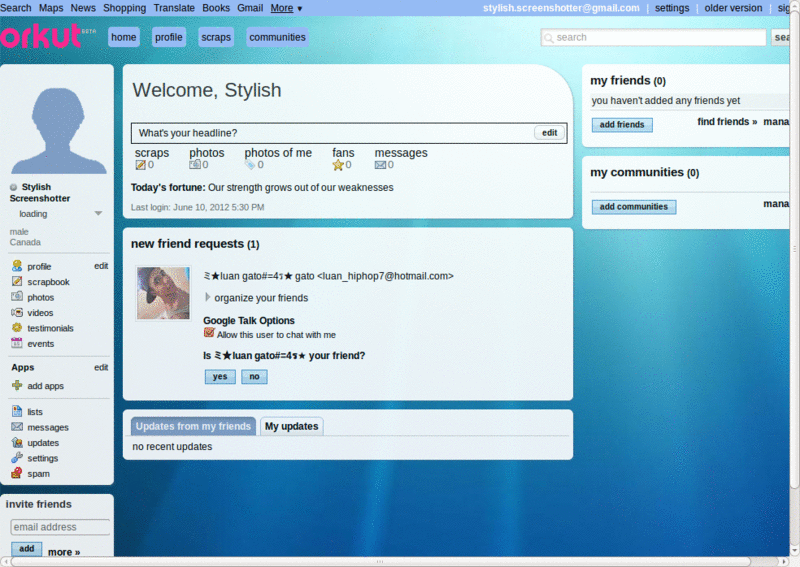The image size is (800, 567).
Task: Click the messages envelope icon in sidebar
Action: click(x=17, y=427)
